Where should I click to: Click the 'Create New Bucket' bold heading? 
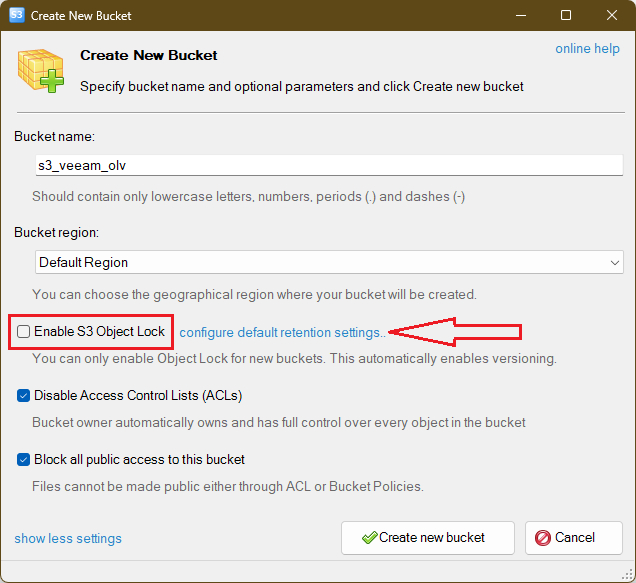tap(148, 55)
